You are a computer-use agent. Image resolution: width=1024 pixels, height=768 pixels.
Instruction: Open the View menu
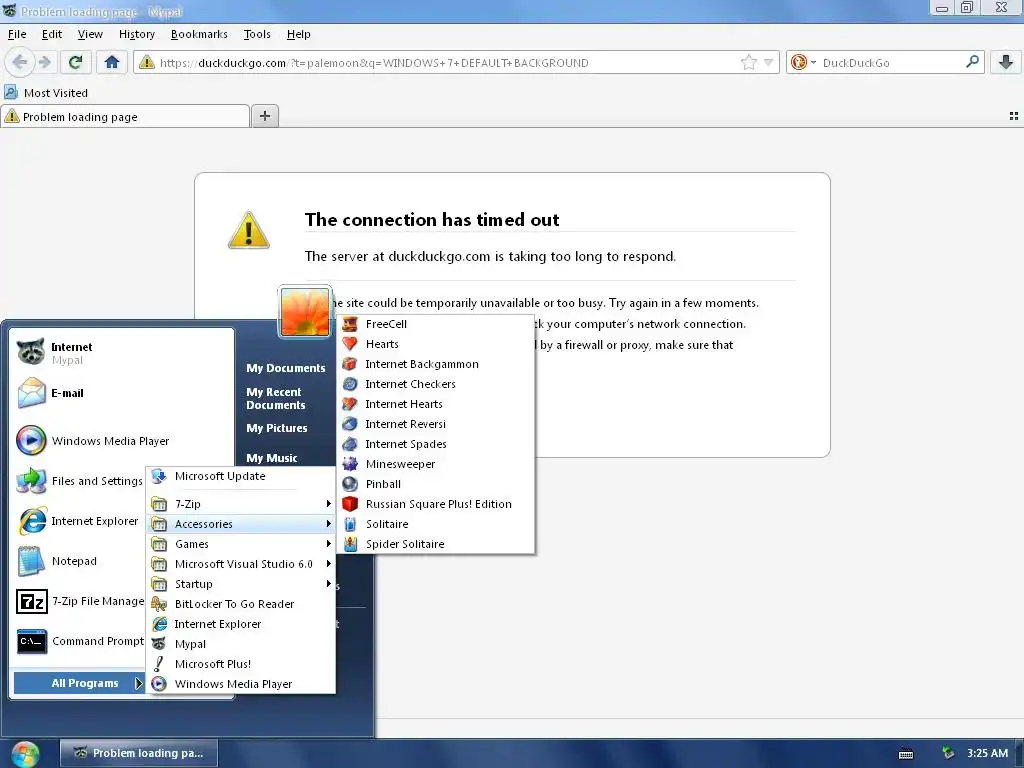point(90,34)
